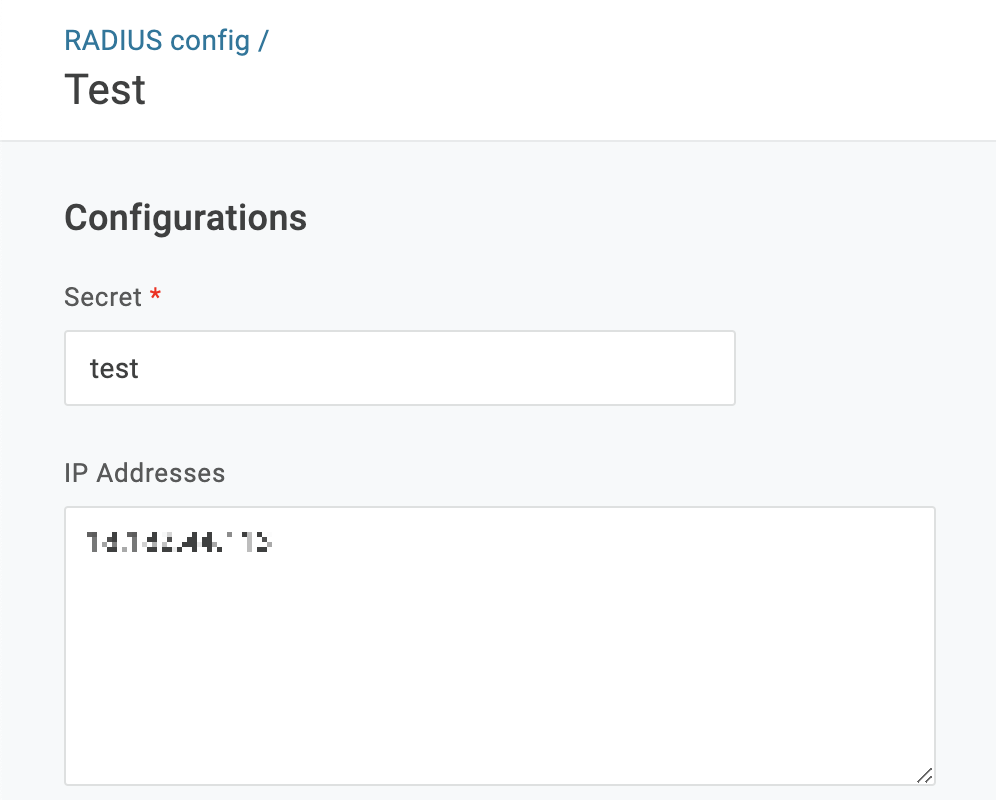This screenshot has height=800, width=996.
Task: Click the Secret field label
Action: [x=103, y=297]
